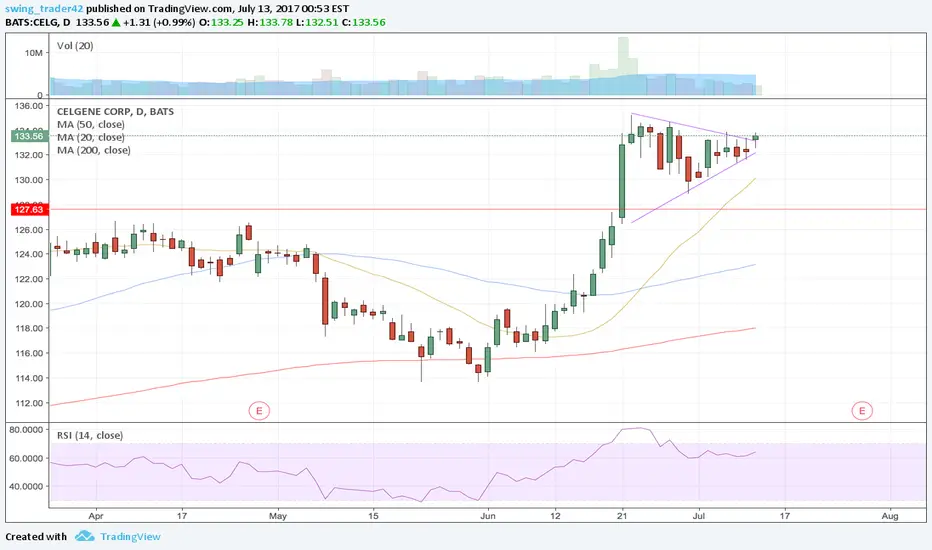Click the 80.0000 RSI axis label
This screenshot has width=932, height=550.
tap(26, 429)
